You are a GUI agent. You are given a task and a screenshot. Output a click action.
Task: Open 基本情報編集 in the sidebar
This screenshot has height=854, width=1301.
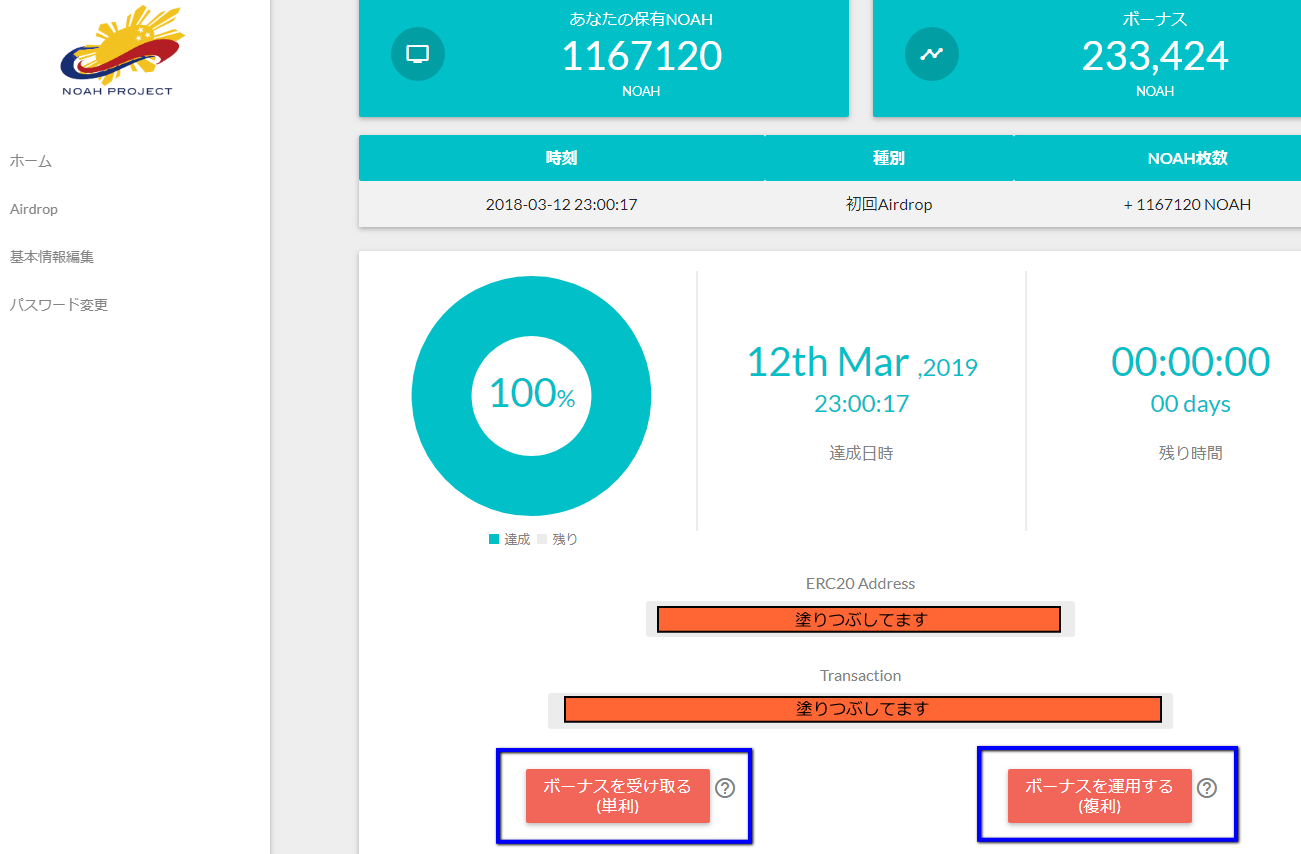52,257
